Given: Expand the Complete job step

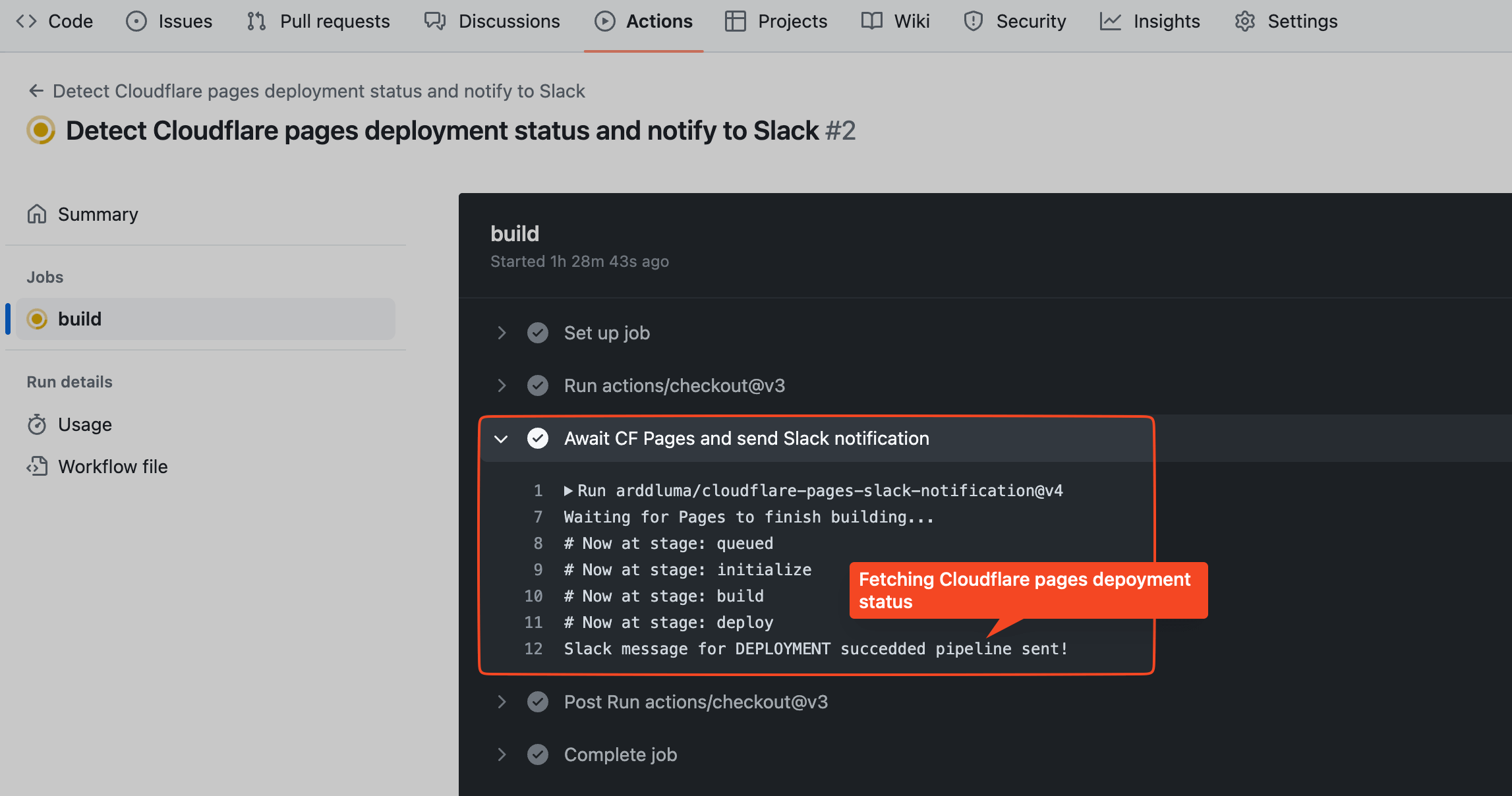Looking at the screenshot, I should [x=502, y=754].
